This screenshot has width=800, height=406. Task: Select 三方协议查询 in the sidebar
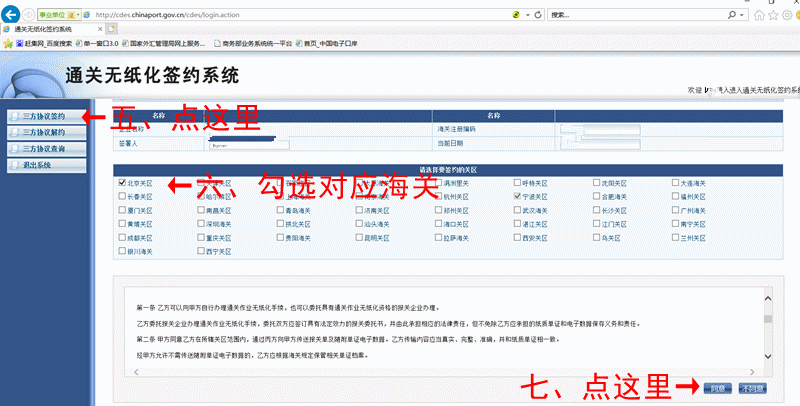point(43,148)
